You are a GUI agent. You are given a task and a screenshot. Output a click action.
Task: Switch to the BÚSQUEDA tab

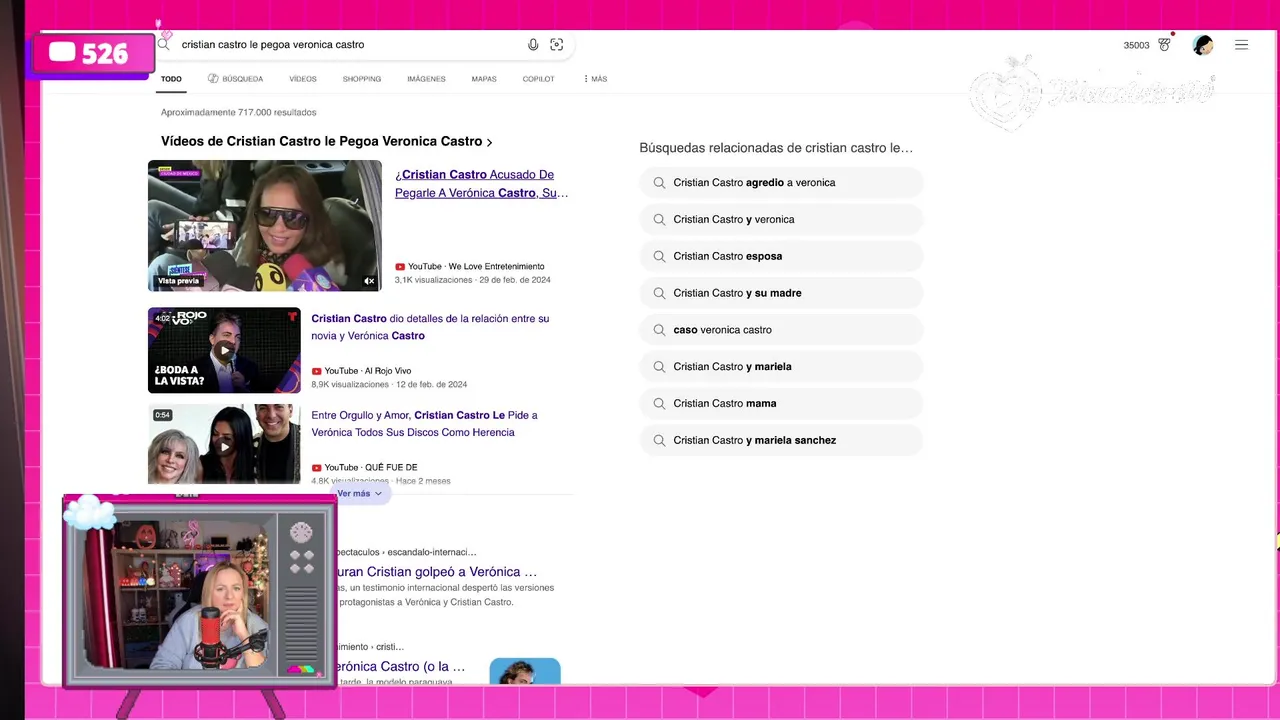(x=236, y=79)
